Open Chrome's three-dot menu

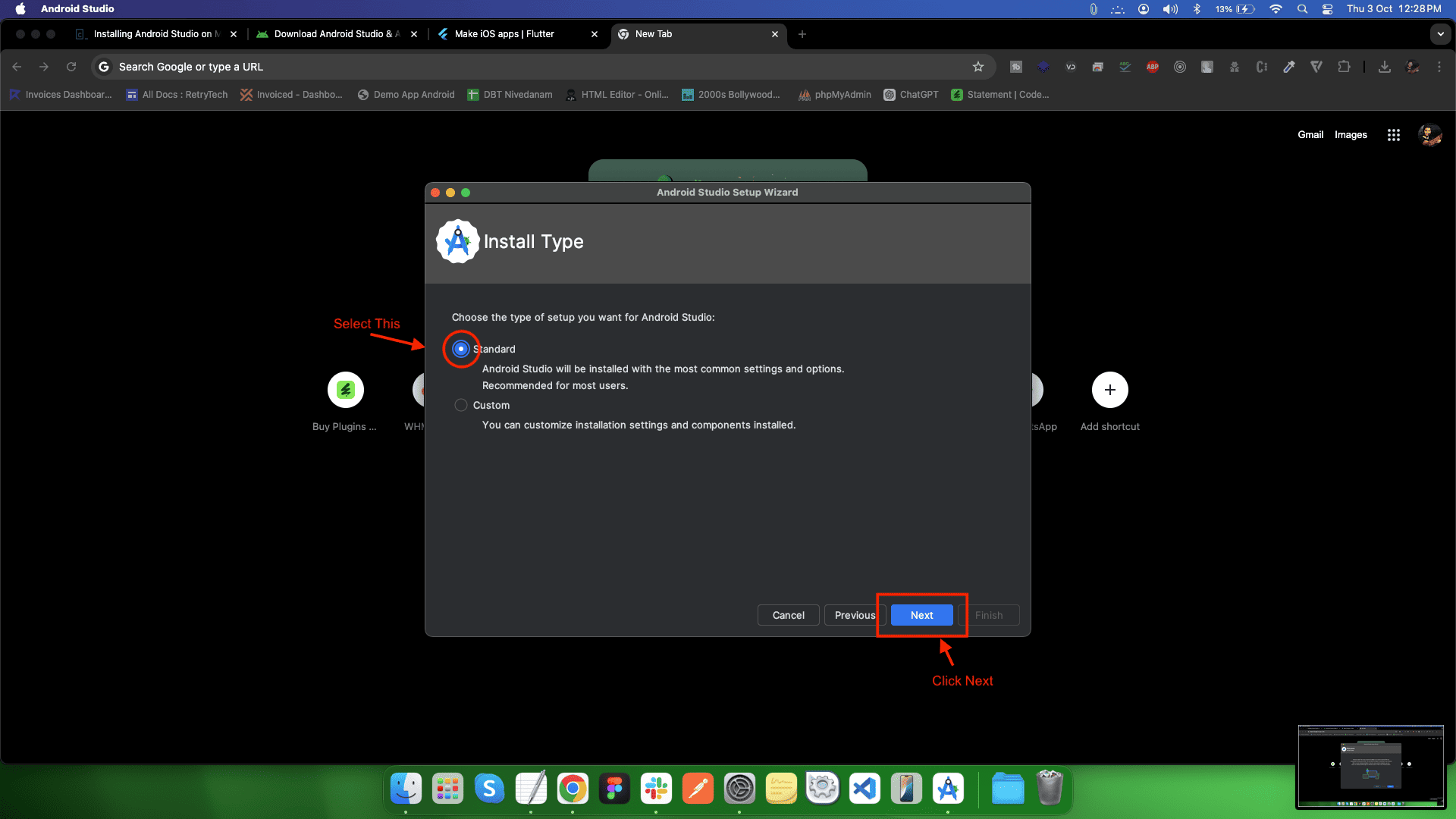[x=1439, y=67]
